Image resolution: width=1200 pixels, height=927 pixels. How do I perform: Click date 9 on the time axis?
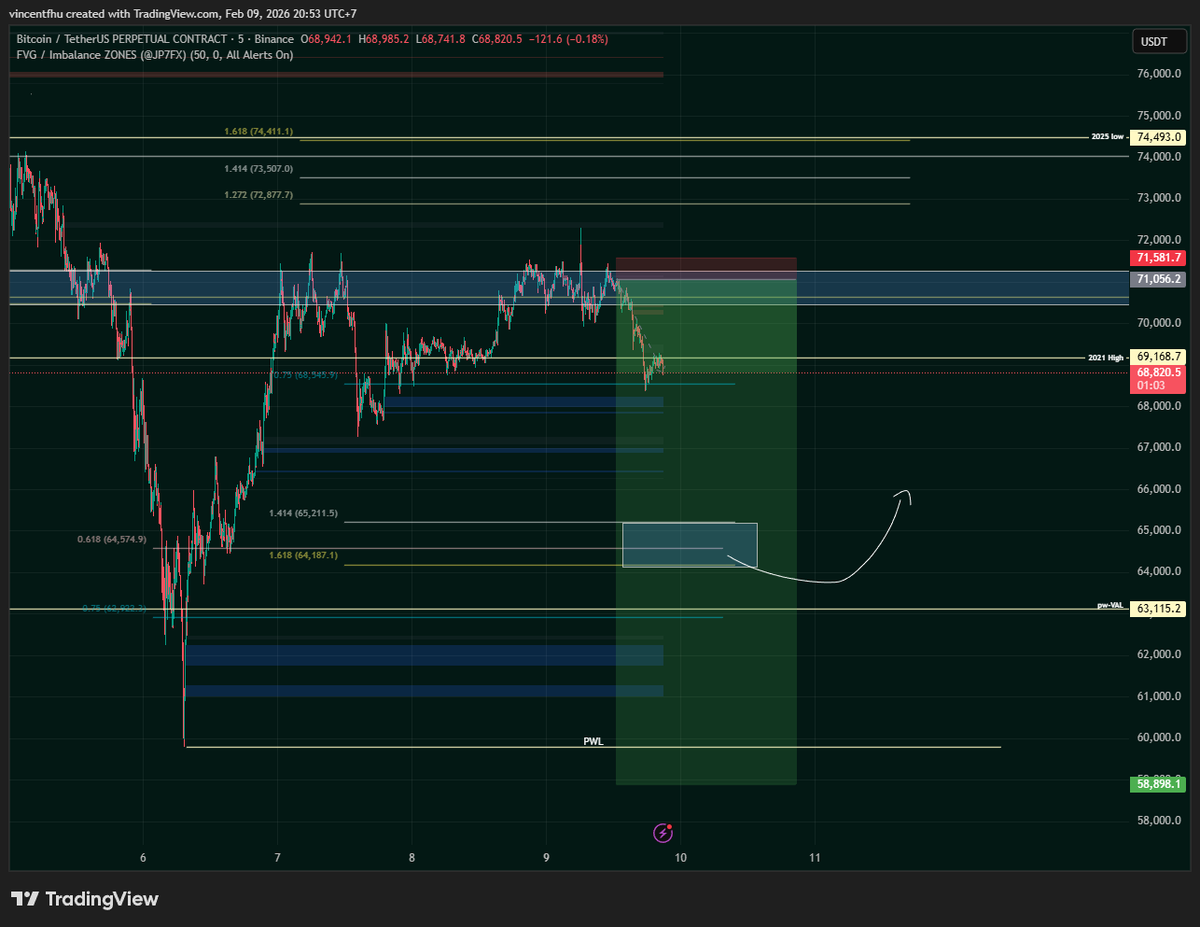546,858
